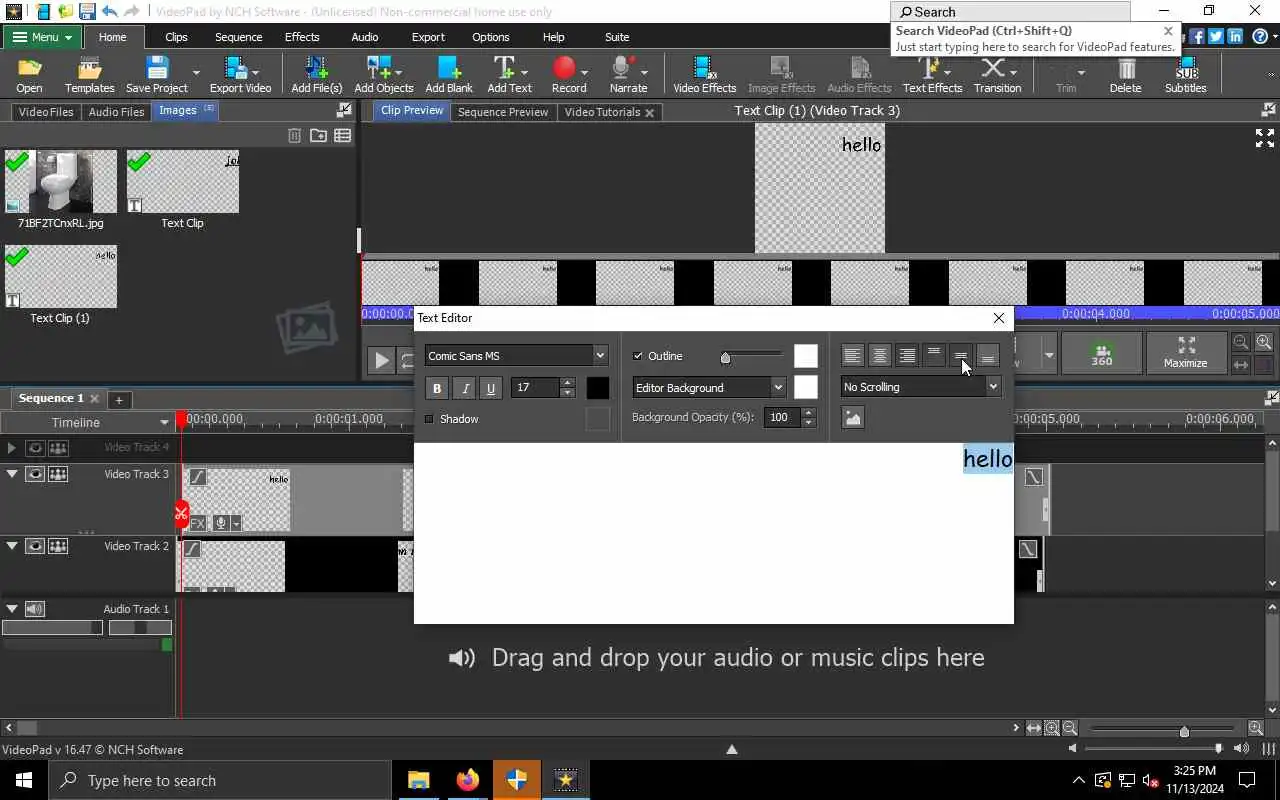Expand Video Track 4
The height and width of the screenshot is (800, 1280).
coord(12,448)
